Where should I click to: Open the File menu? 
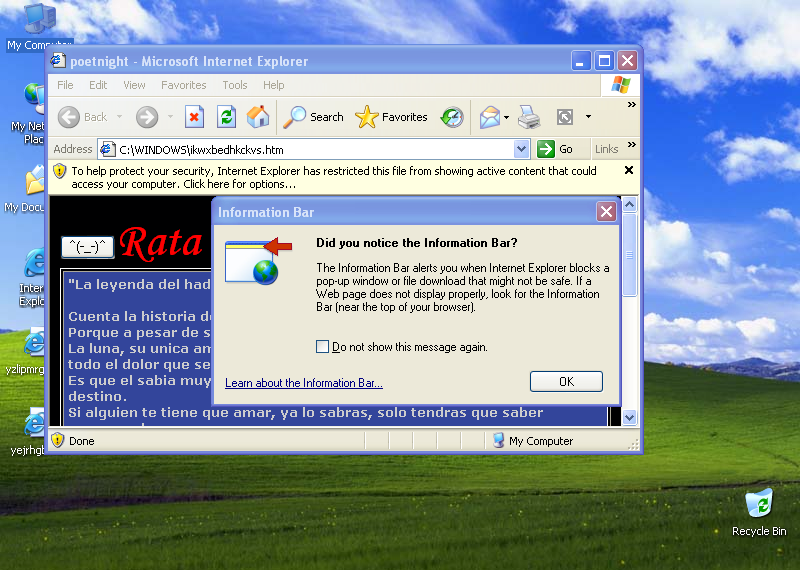[x=65, y=85]
